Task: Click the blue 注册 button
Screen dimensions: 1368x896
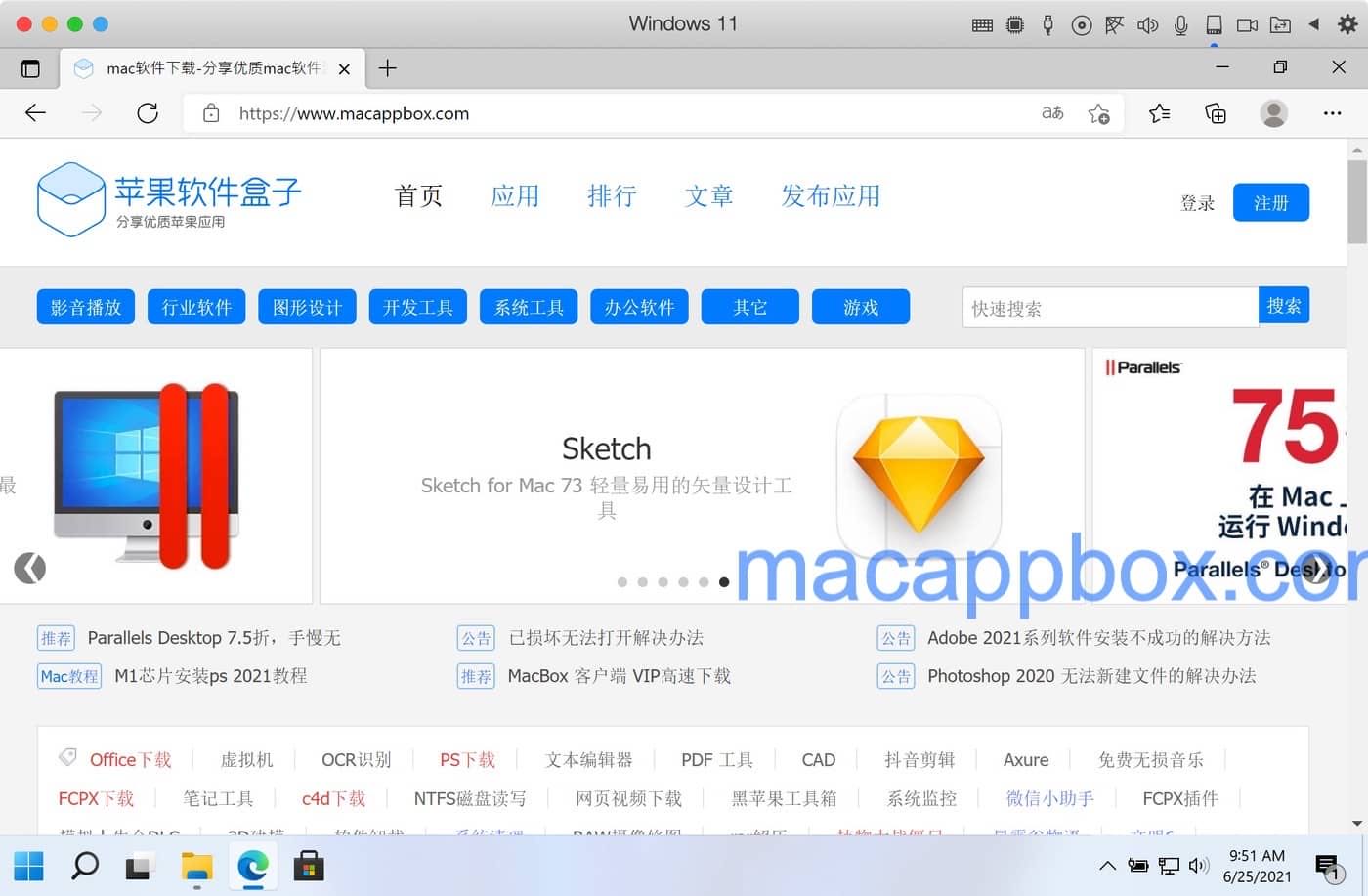Action: pyautogui.click(x=1270, y=202)
